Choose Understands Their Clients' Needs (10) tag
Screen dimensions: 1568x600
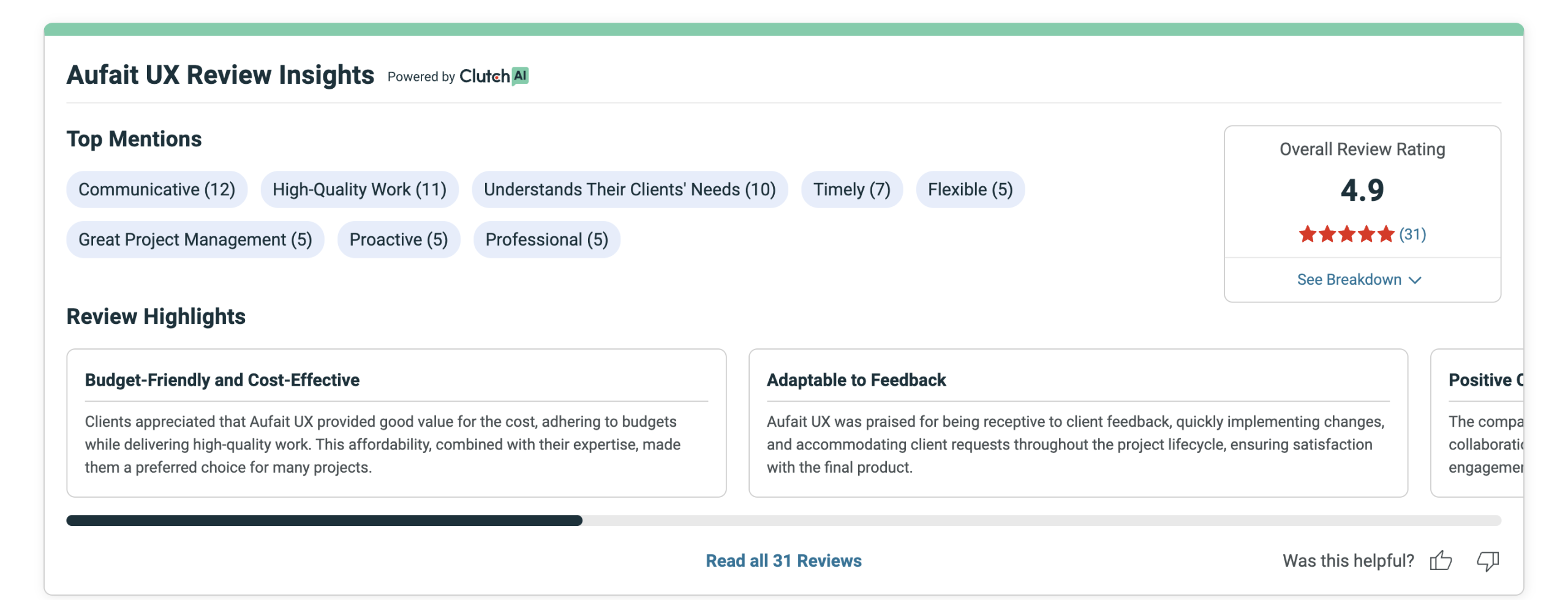click(630, 189)
